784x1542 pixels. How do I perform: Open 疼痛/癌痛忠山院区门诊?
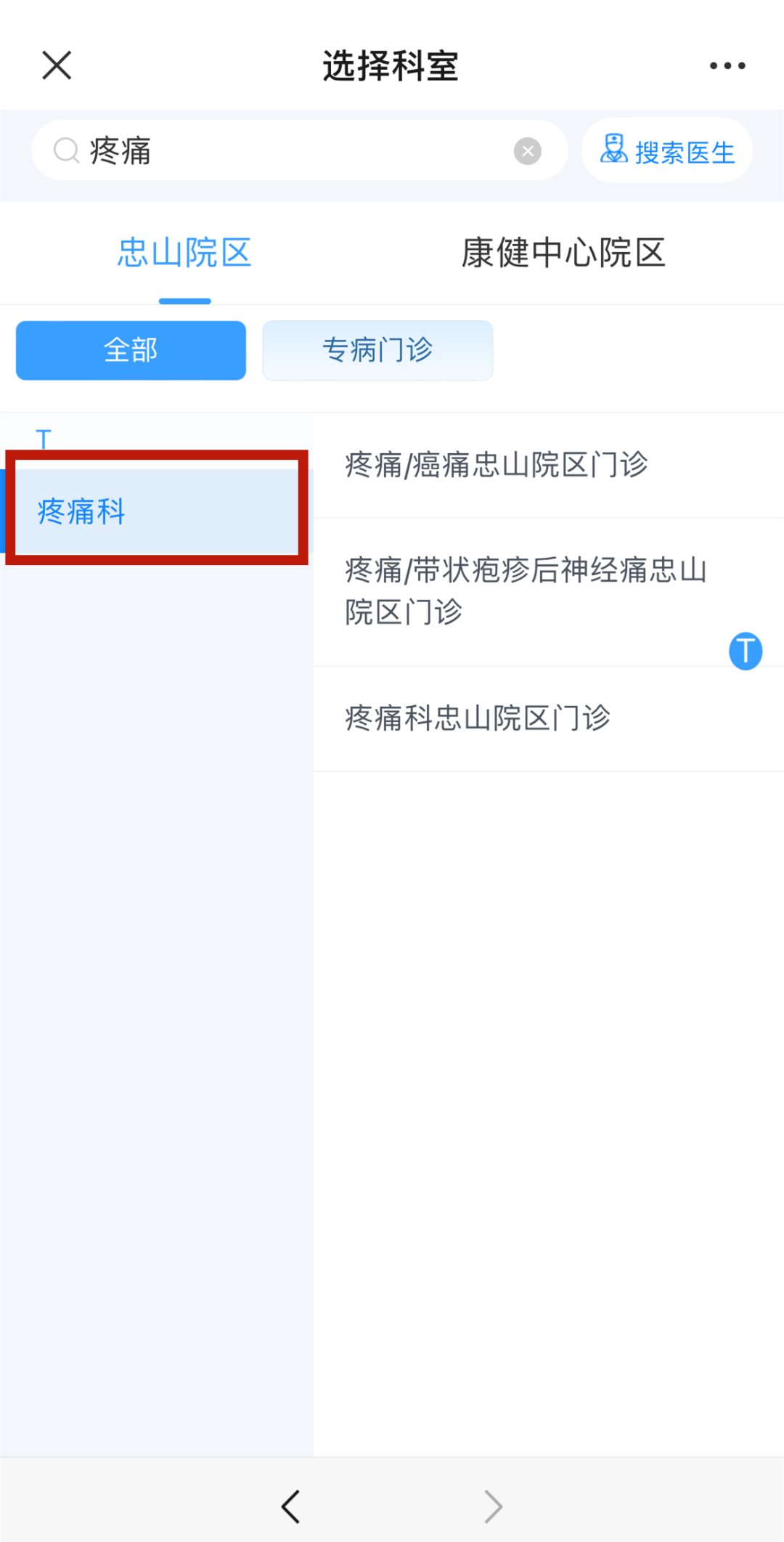pos(549,465)
